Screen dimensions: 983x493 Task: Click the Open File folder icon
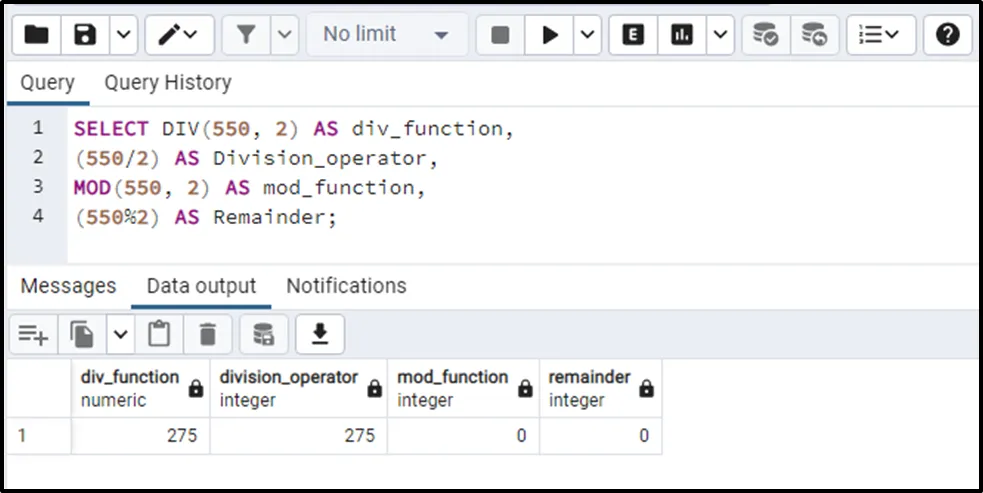click(37, 36)
